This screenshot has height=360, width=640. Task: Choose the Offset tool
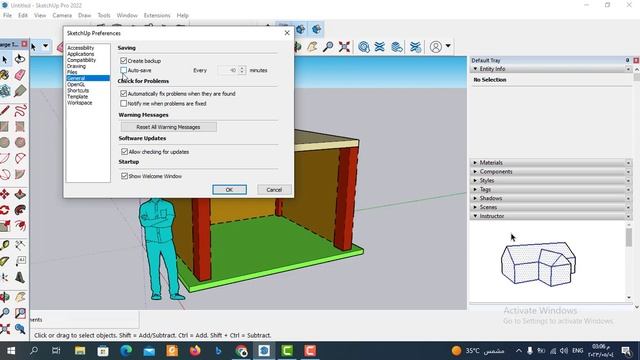(20, 225)
